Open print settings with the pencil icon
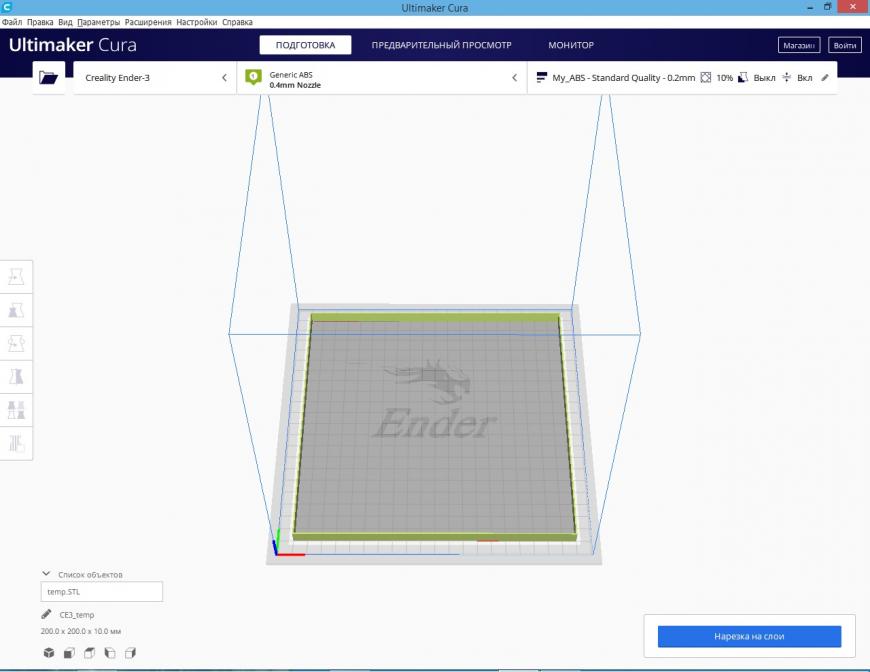The height and width of the screenshot is (672, 870). pyautogui.click(x=825, y=78)
